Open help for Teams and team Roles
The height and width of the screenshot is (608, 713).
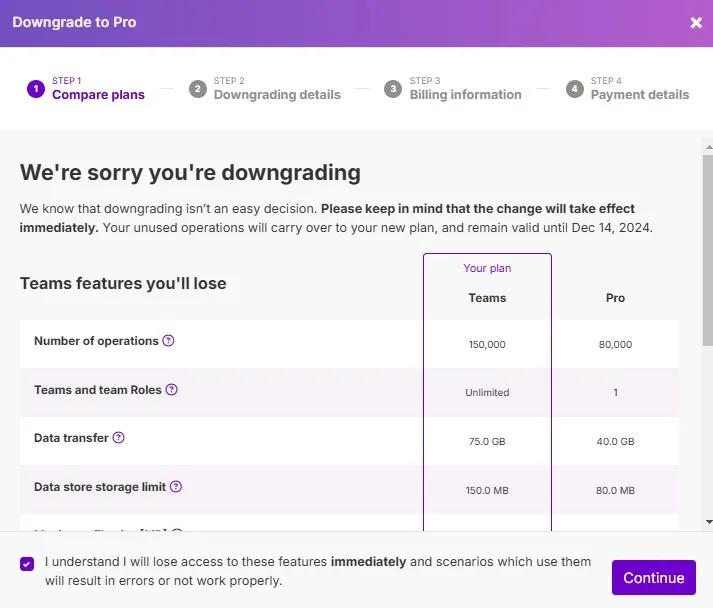[171, 389]
